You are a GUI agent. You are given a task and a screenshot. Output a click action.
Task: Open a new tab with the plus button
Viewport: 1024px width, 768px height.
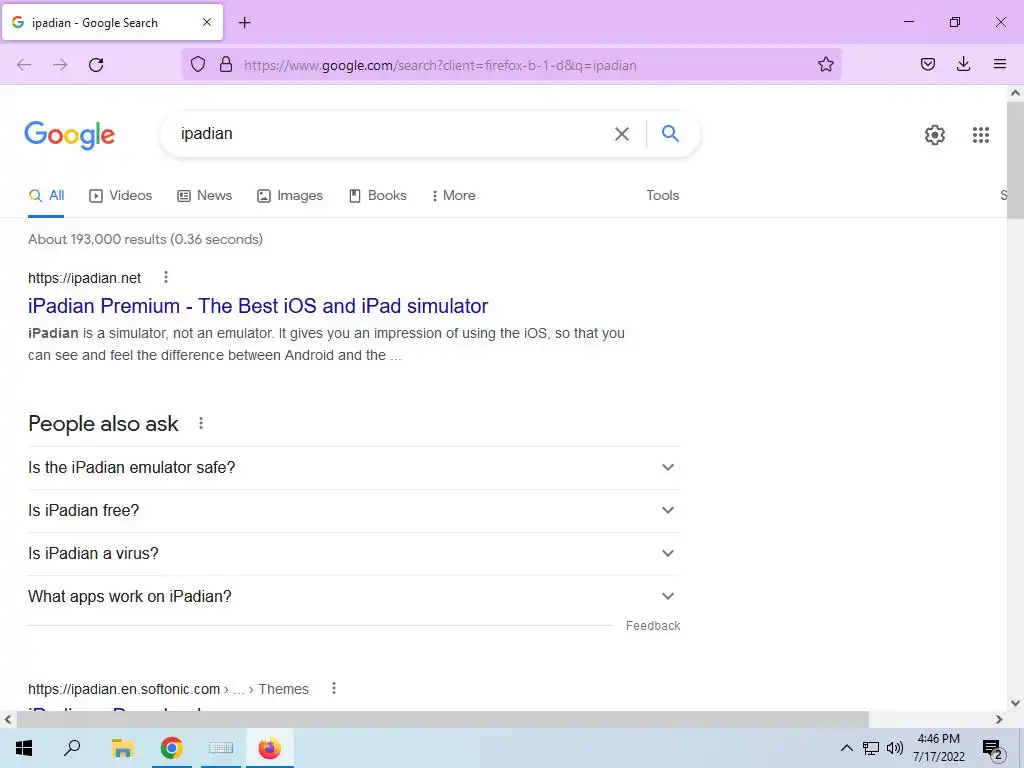[x=244, y=23]
